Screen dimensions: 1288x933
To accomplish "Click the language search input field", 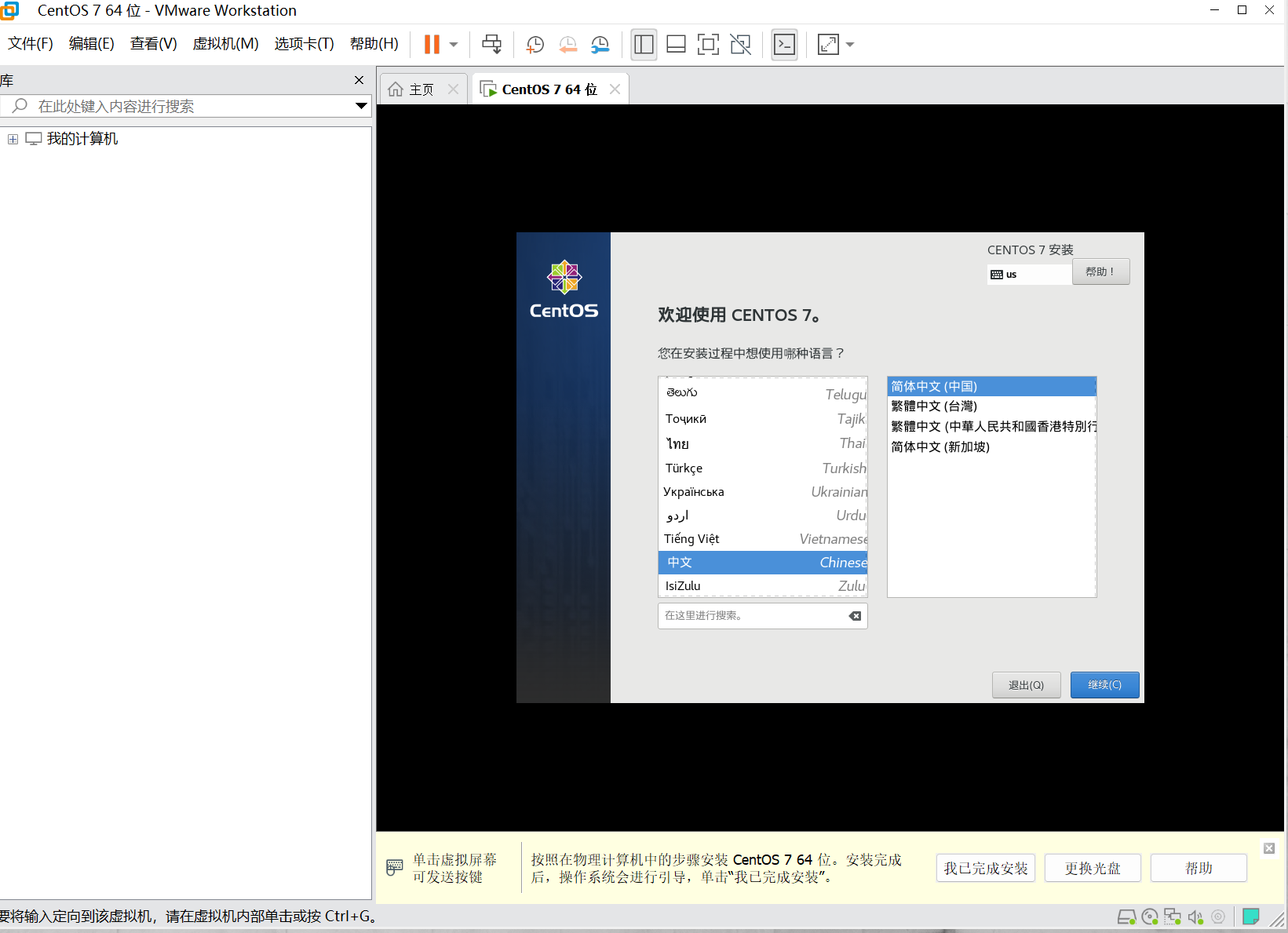I will [x=753, y=615].
